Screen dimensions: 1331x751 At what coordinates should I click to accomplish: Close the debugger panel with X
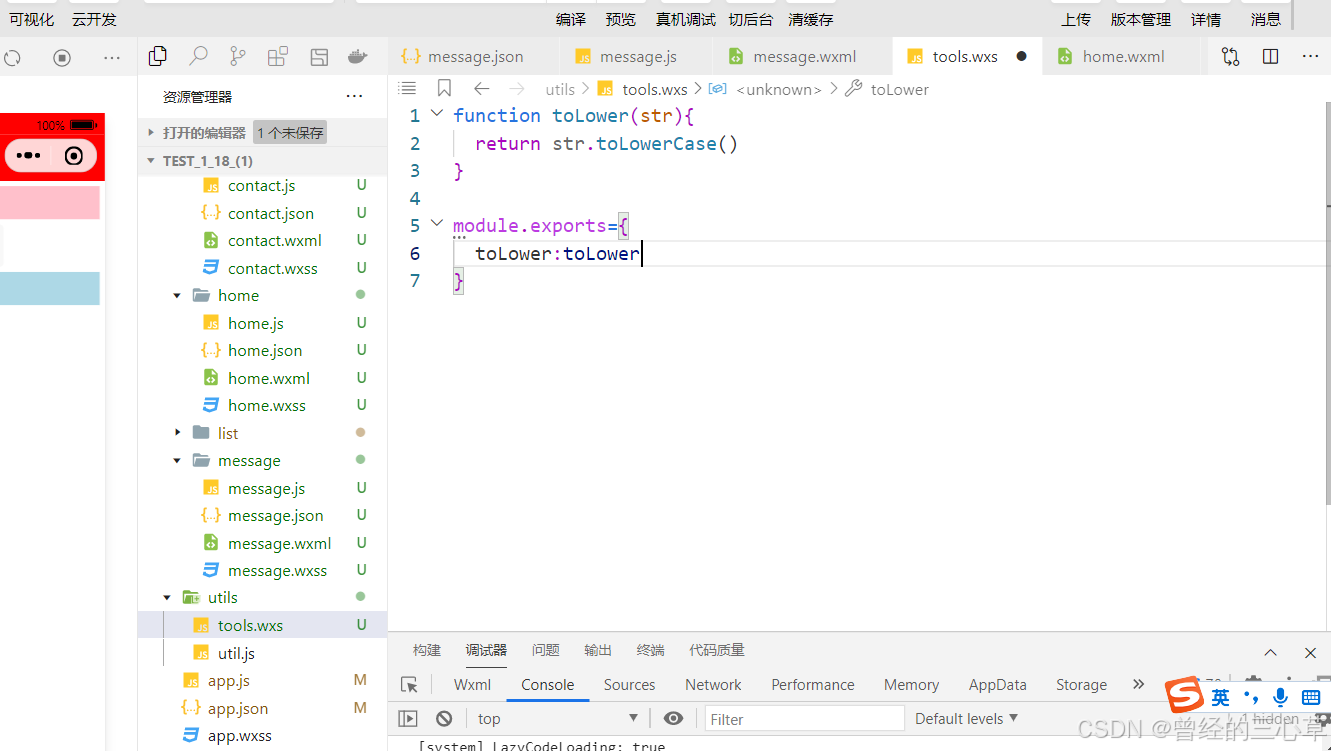pos(1310,652)
